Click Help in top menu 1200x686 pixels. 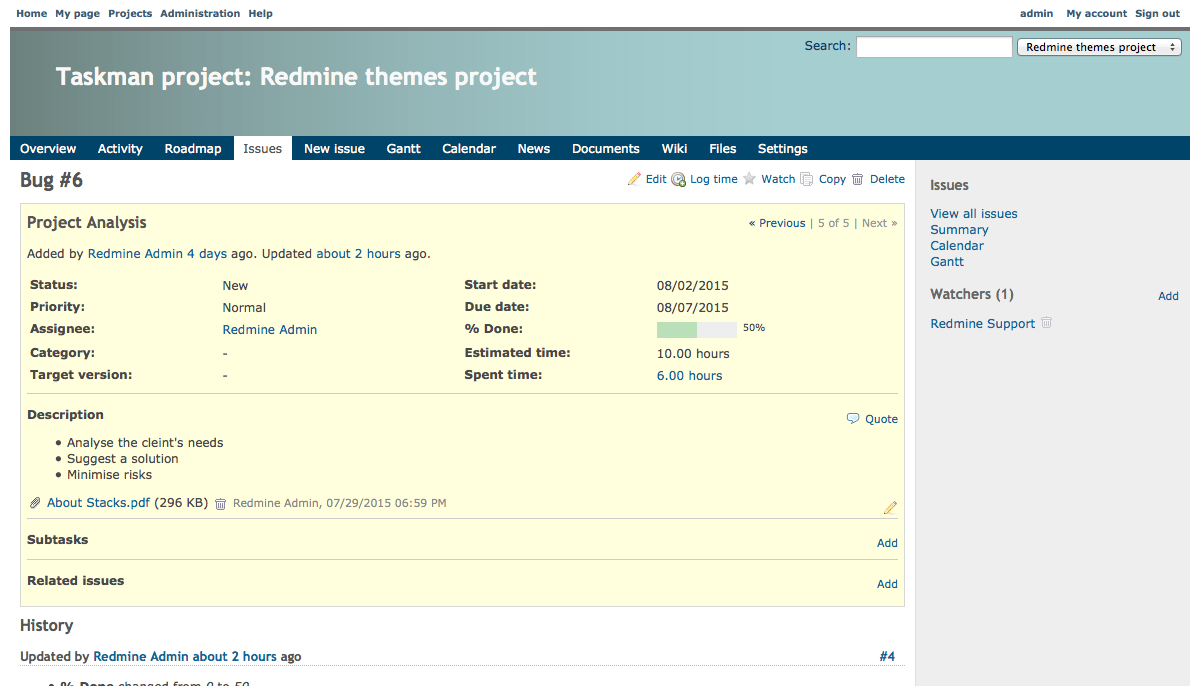tap(260, 13)
